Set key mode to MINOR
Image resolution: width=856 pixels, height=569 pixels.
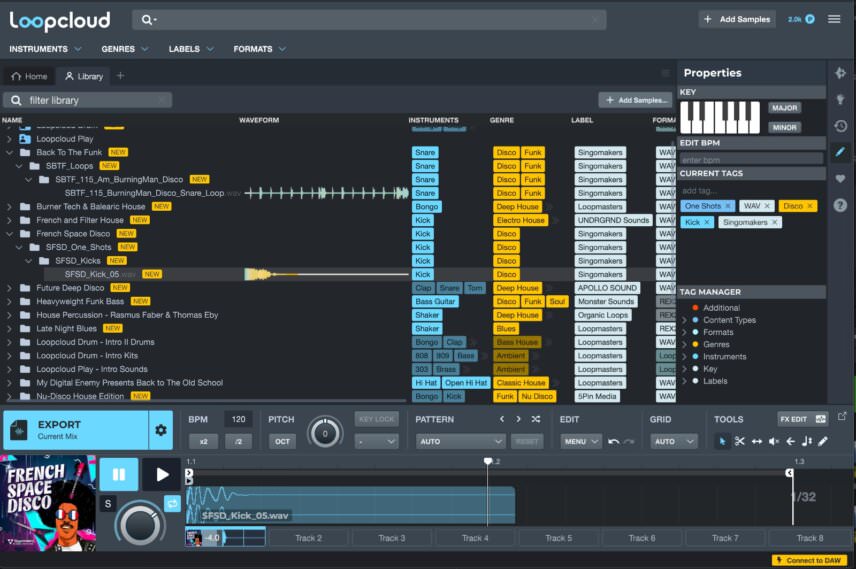(784, 127)
